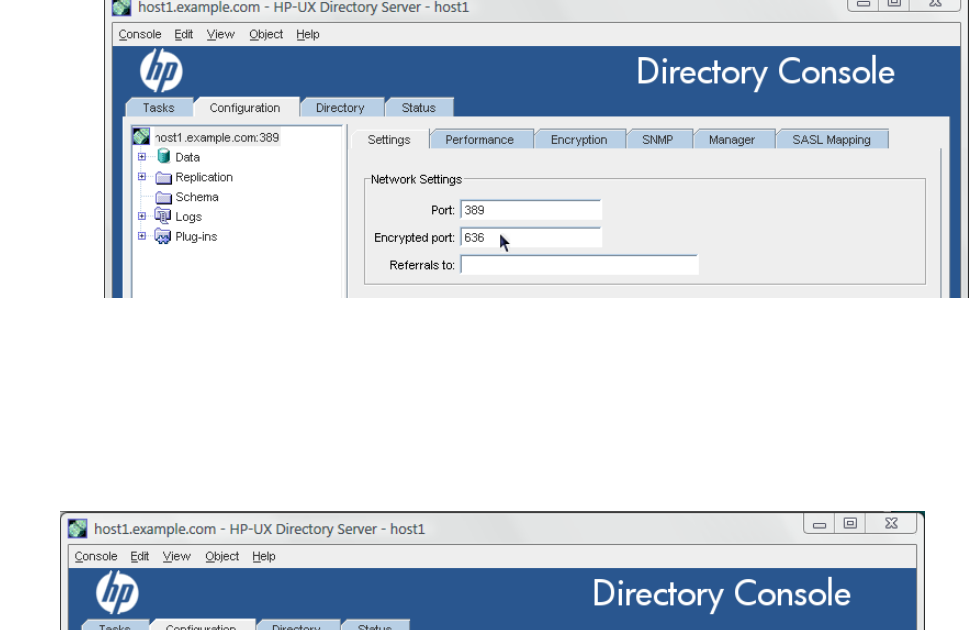Open View menu in lower window
The height and width of the screenshot is (630, 969).
(177, 556)
